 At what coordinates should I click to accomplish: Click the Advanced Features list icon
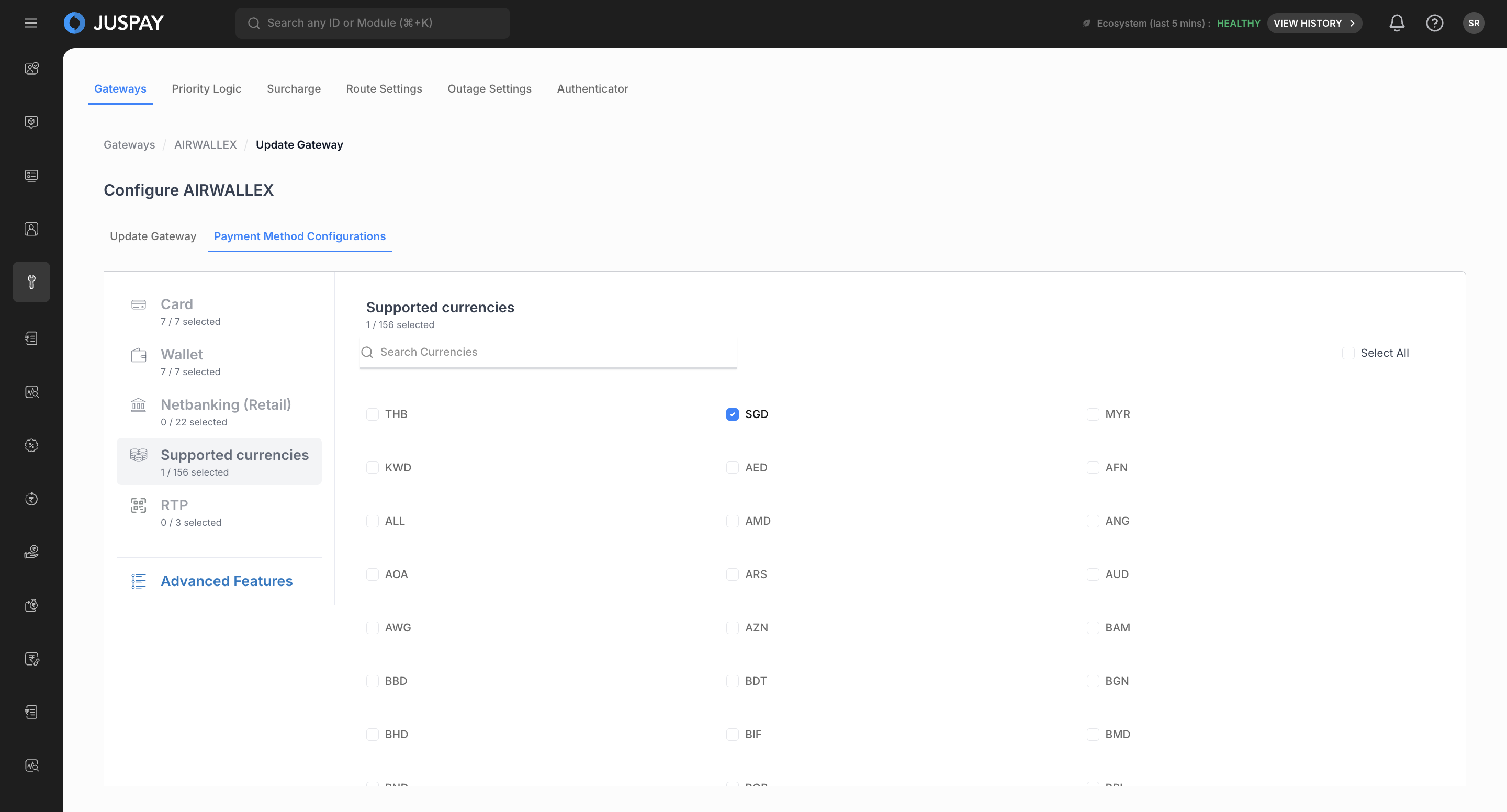pos(139,581)
